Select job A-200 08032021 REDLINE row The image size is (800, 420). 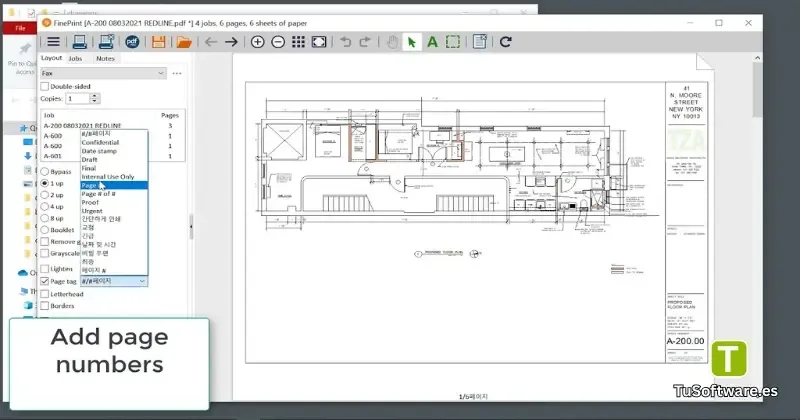(112, 126)
